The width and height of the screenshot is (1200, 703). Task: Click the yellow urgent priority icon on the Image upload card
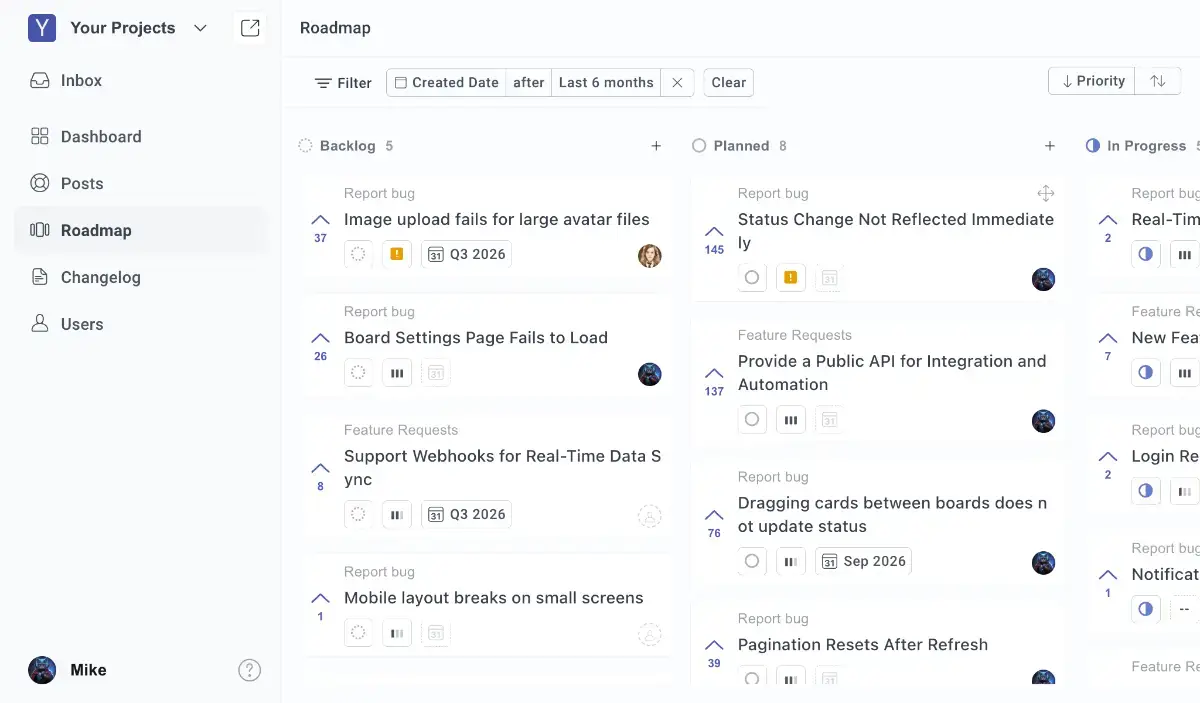(397, 255)
